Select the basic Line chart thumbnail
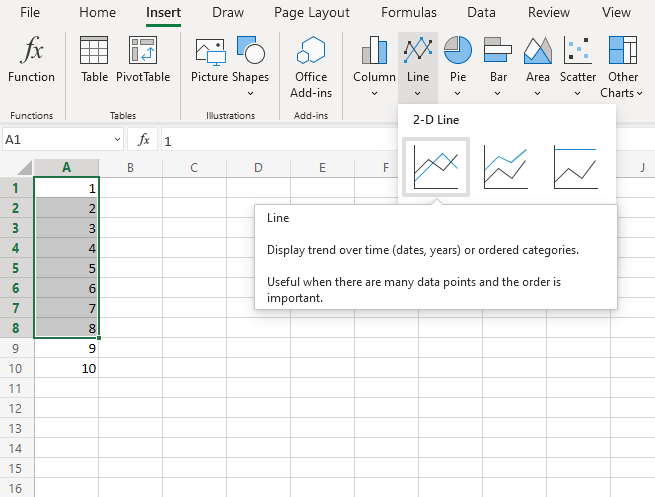Image resolution: width=655 pixels, height=497 pixels. point(435,167)
